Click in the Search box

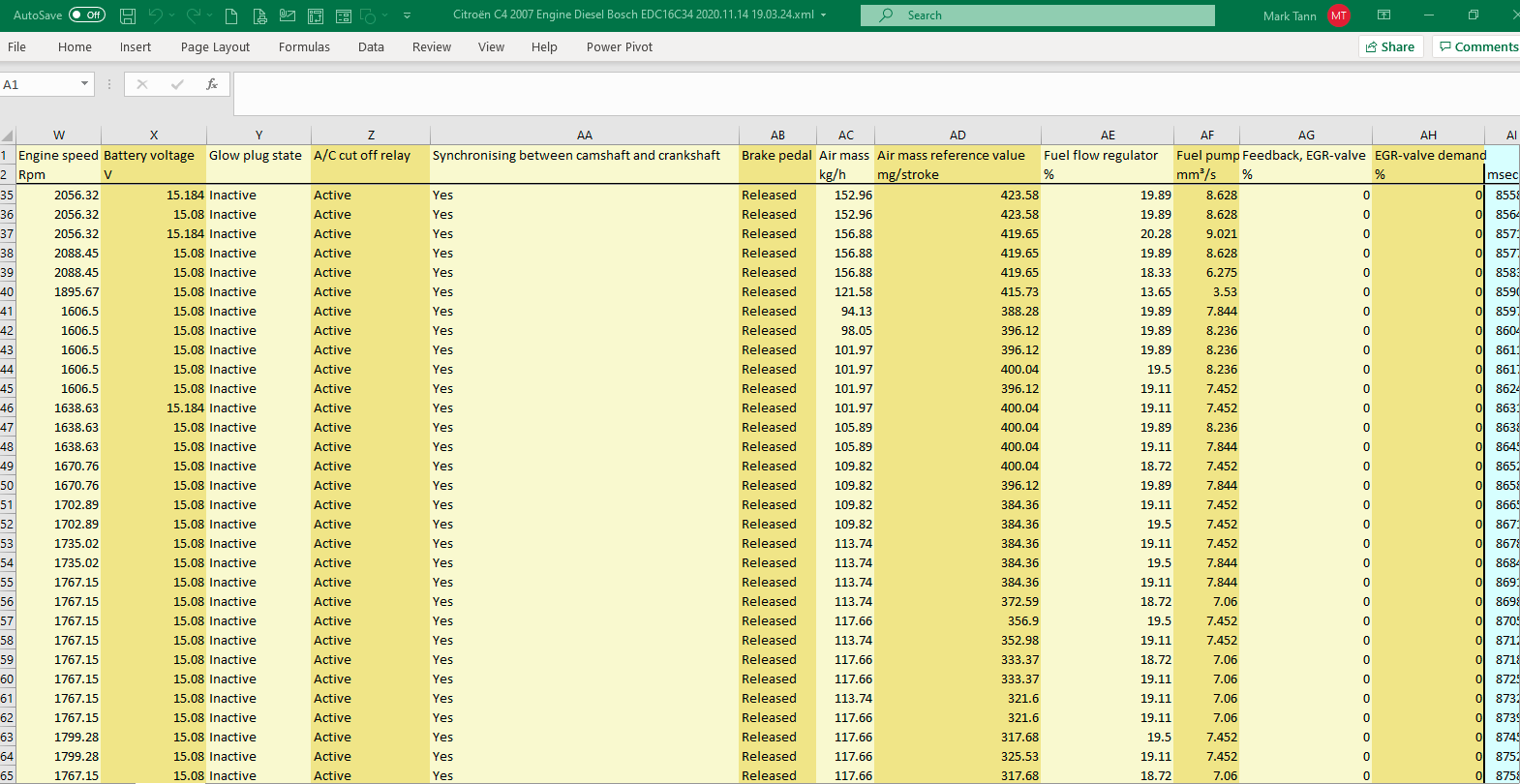[x=1038, y=15]
